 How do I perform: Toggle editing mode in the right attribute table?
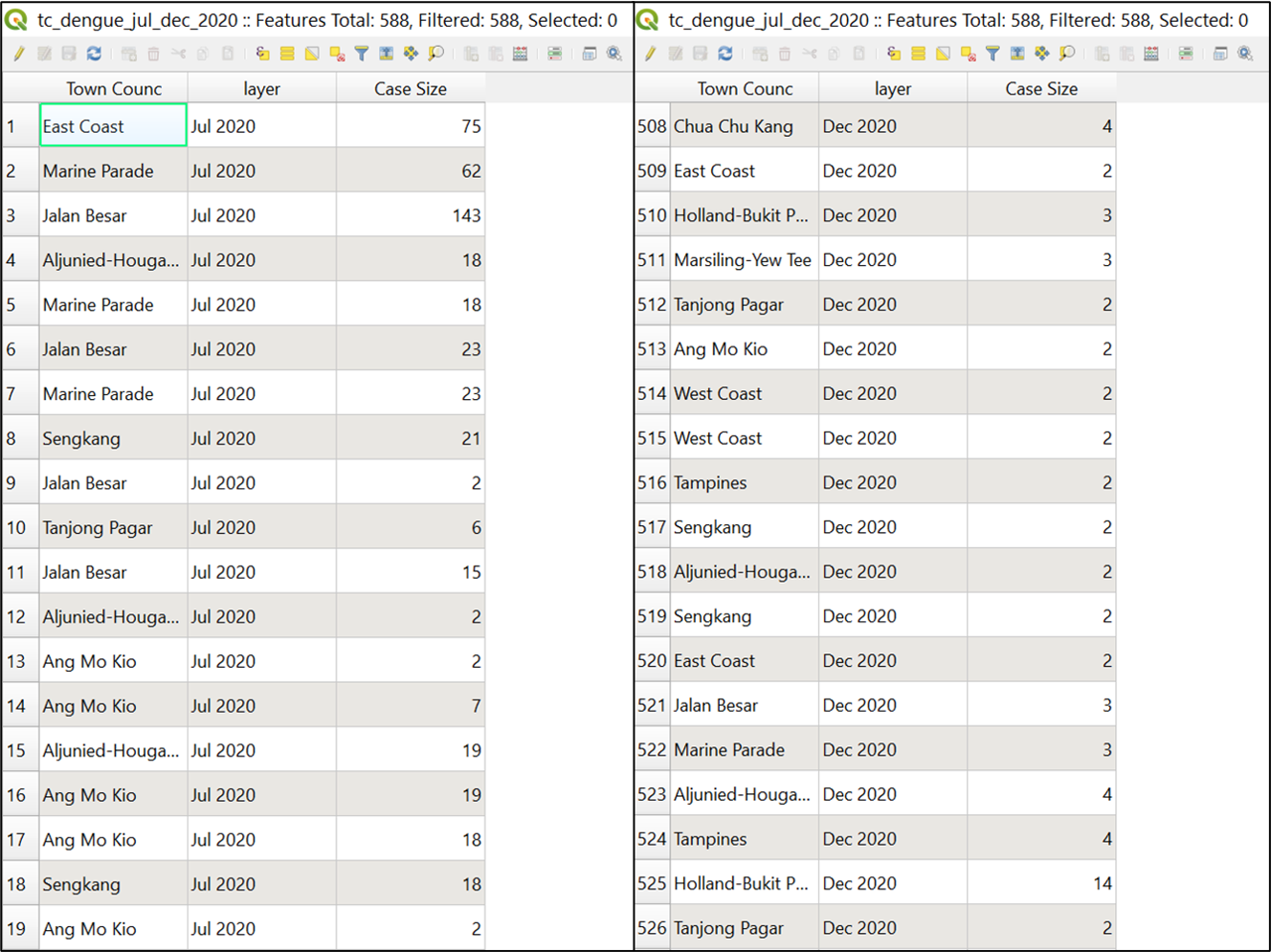point(650,55)
